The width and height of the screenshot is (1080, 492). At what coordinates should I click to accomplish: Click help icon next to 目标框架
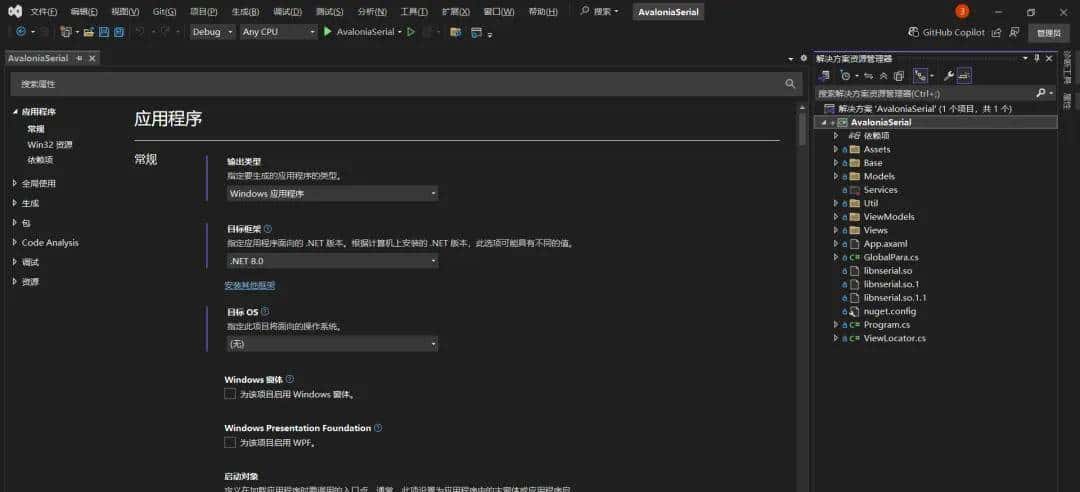coord(268,228)
